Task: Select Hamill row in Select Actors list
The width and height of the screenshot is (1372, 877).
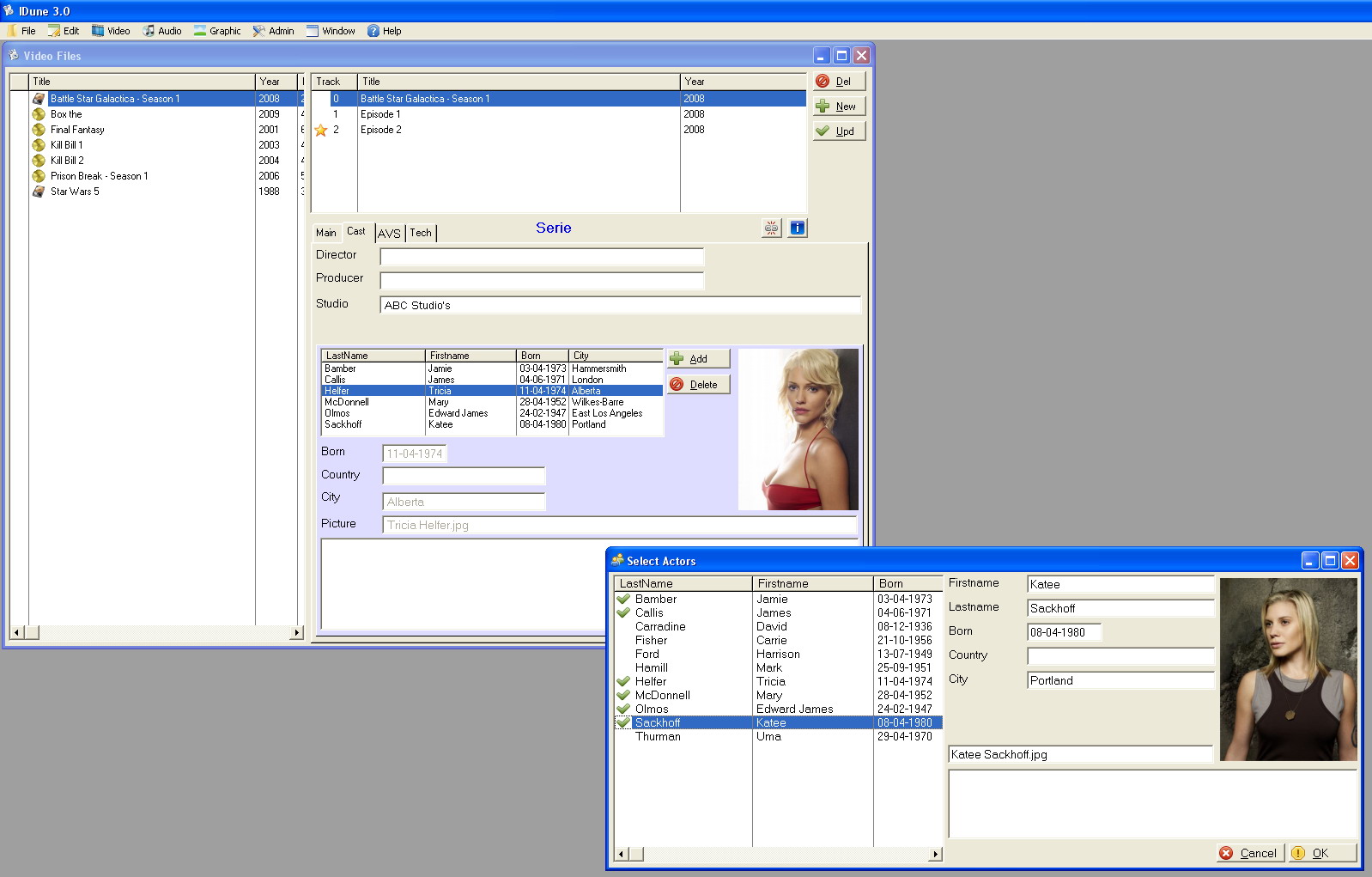Action: [x=779, y=668]
